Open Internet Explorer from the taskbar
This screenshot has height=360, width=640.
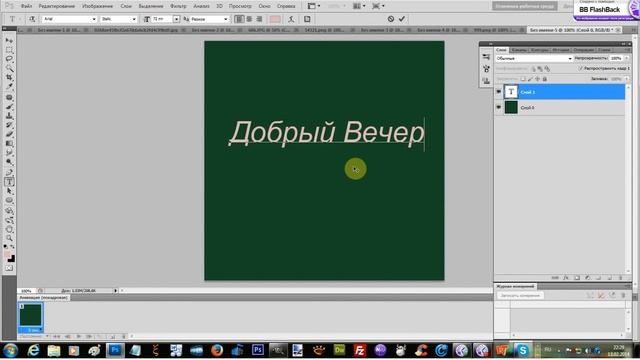(x=33, y=350)
